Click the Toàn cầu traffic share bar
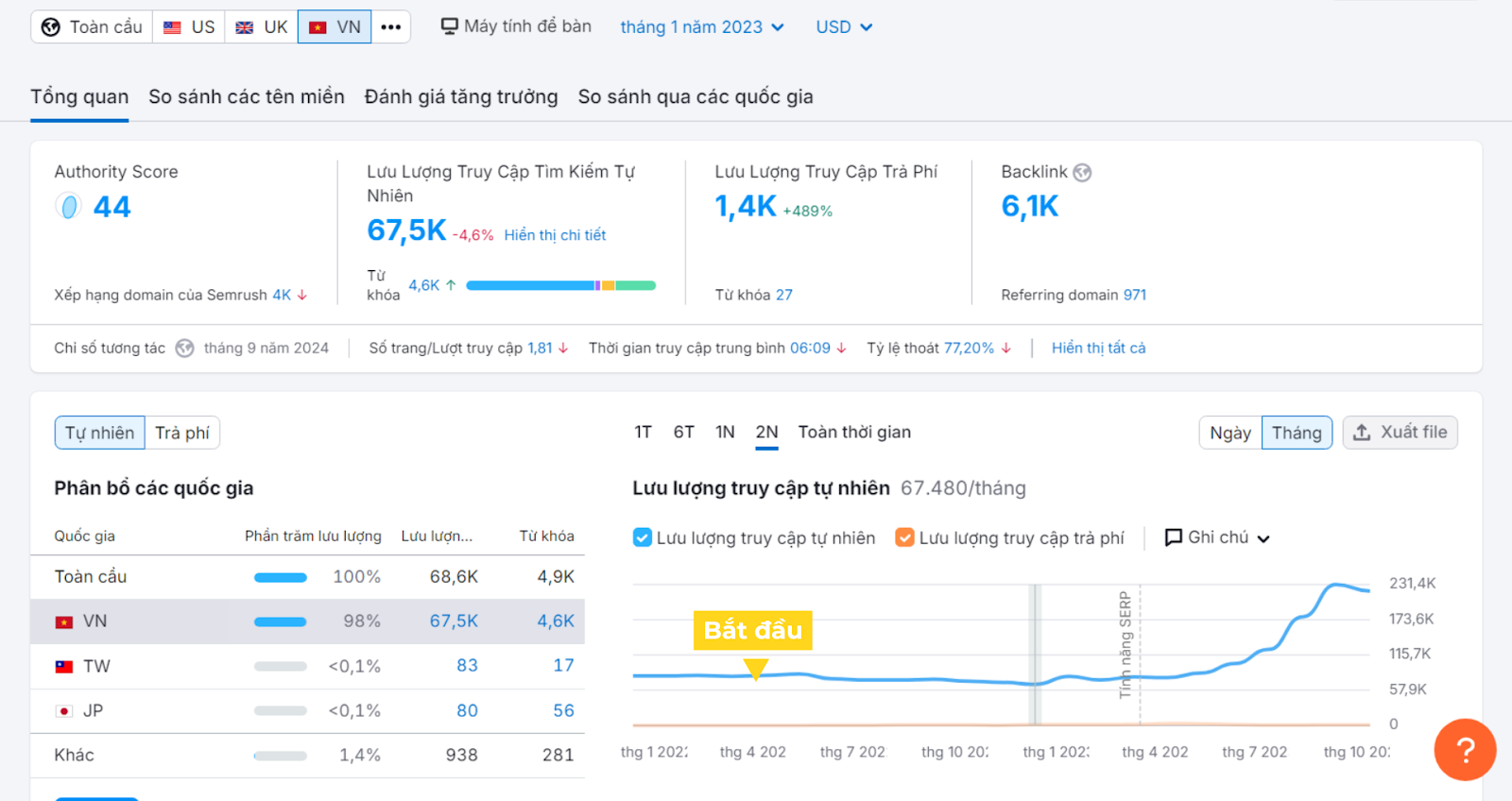 pyautogui.click(x=280, y=577)
